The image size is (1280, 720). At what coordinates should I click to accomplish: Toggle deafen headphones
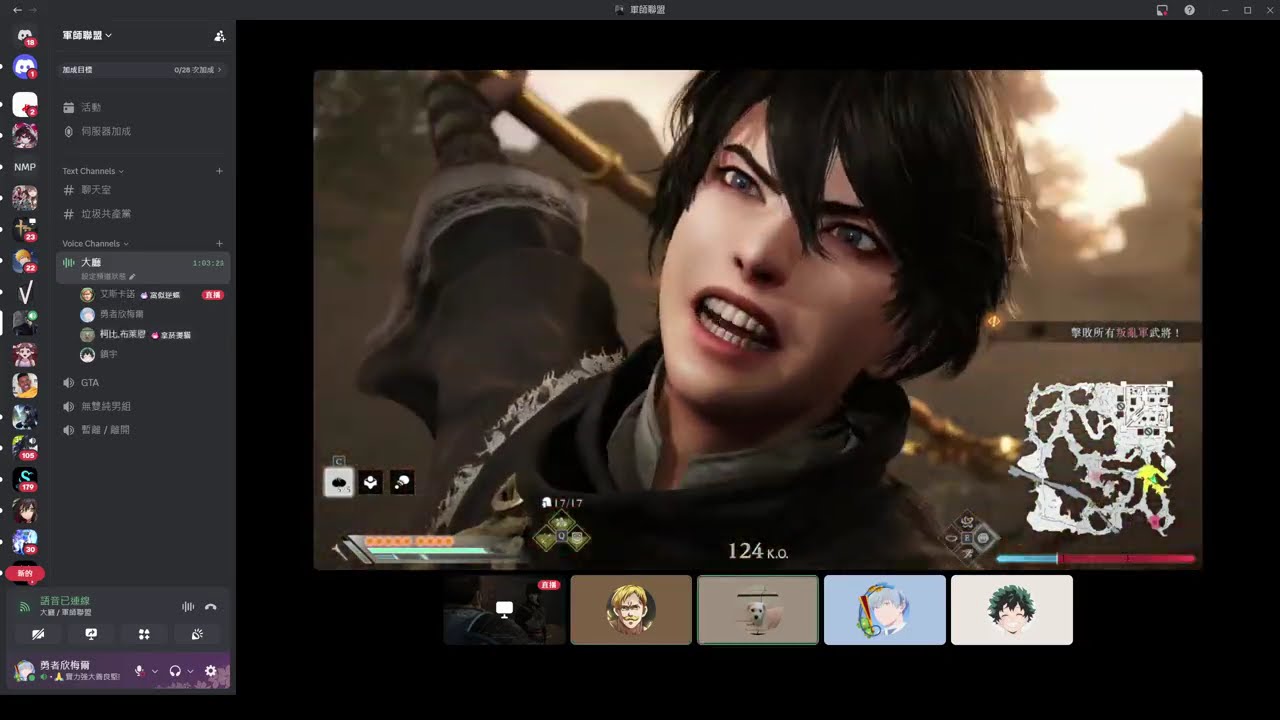click(175, 671)
